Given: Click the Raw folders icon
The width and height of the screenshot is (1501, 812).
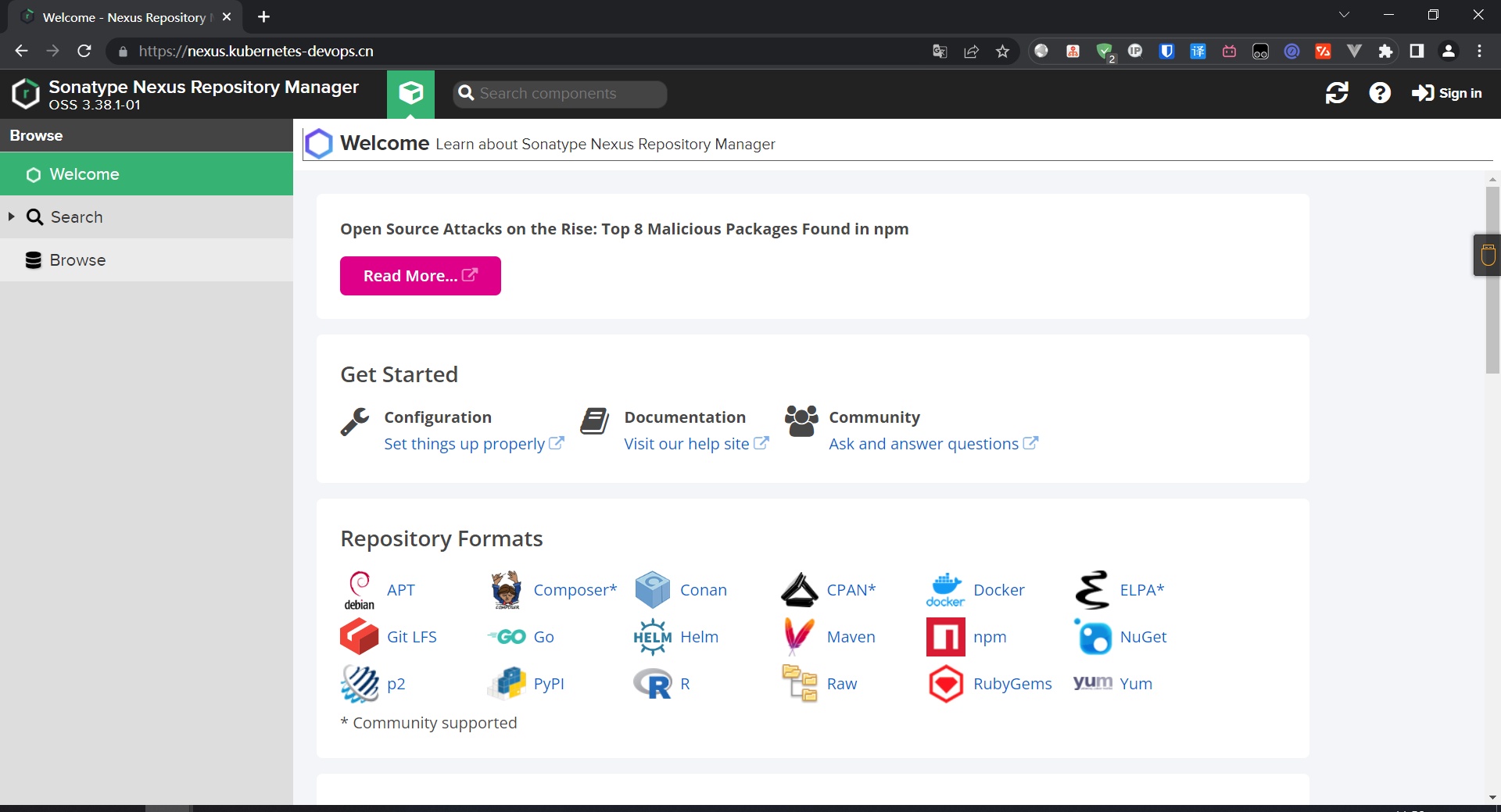Looking at the screenshot, I should coord(799,683).
